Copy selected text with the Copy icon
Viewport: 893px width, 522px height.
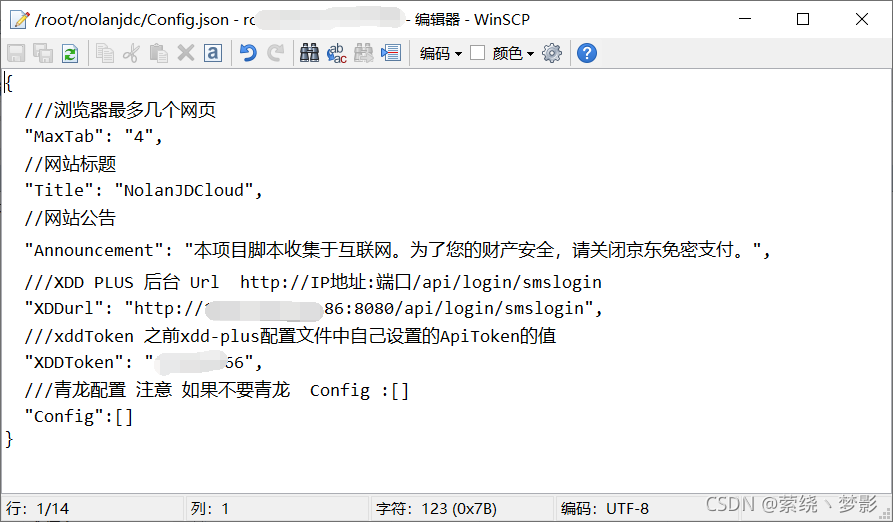(x=104, y=54)
